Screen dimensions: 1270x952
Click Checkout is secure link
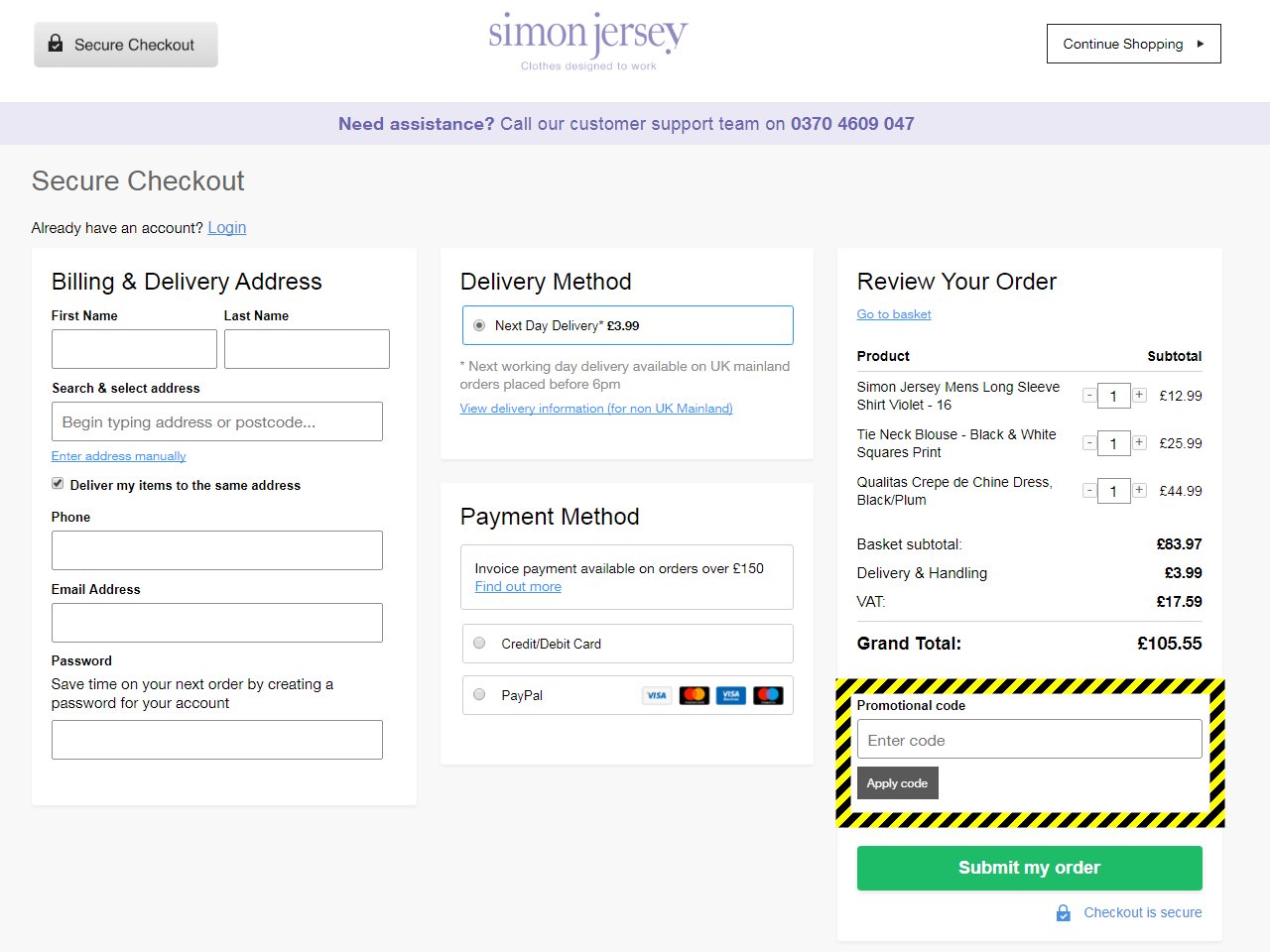(1143, 912)
